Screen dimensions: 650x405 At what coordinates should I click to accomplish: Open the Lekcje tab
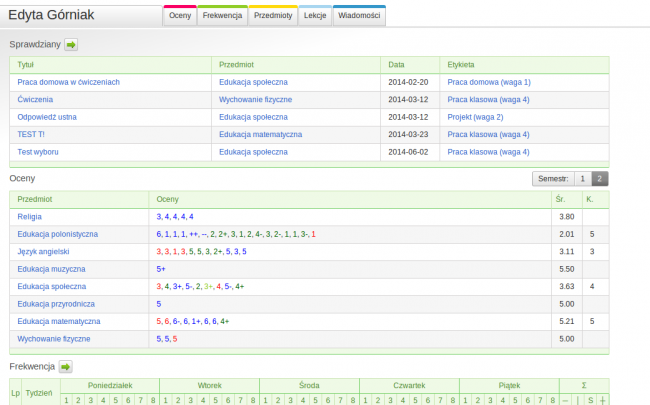click(x=315, y=16)
